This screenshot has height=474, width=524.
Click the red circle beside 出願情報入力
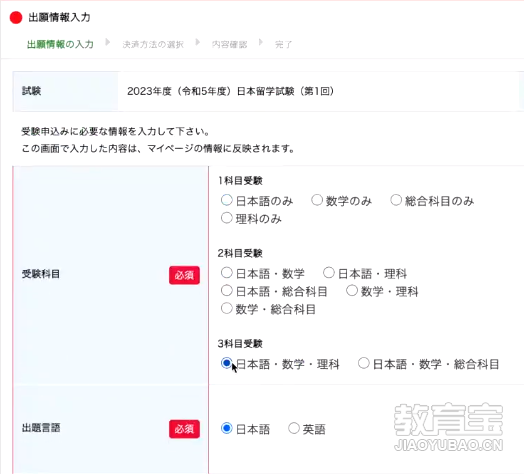pyautogui.click(x=16, y=17)
